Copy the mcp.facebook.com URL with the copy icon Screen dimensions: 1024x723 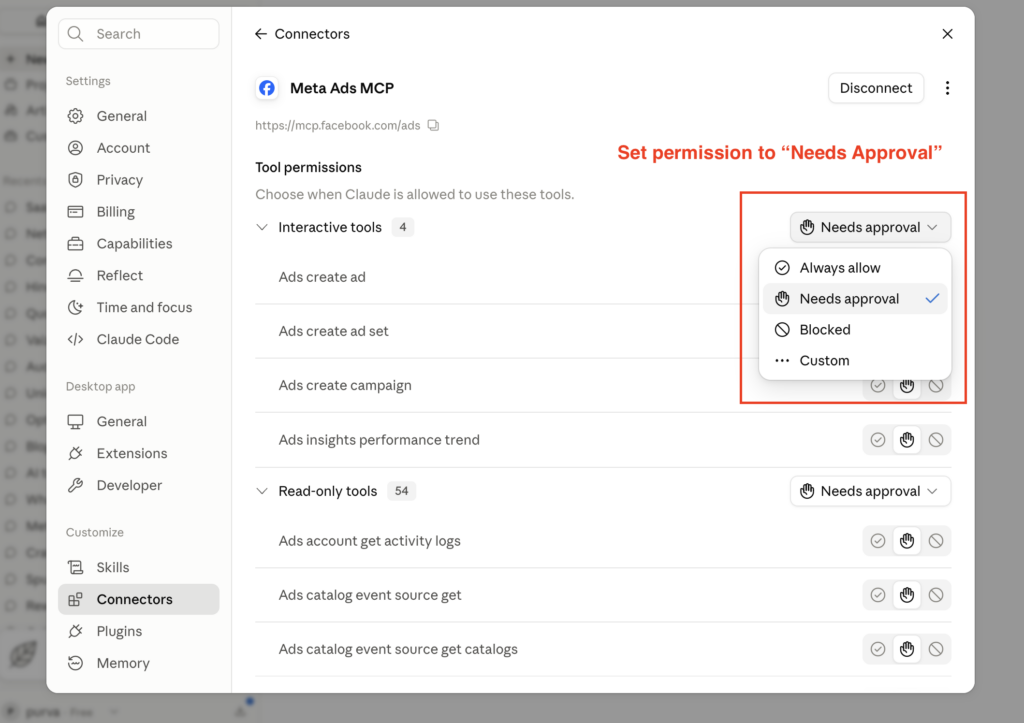[433, 125]
